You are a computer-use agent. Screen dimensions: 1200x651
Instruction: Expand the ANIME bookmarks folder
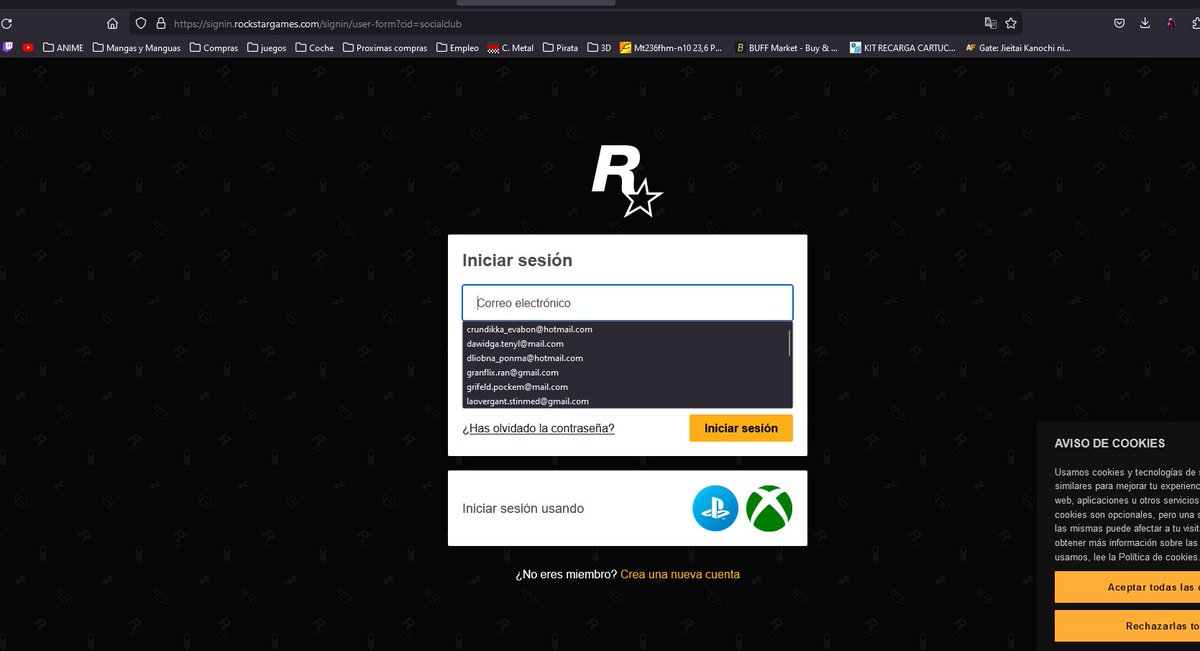63,47
